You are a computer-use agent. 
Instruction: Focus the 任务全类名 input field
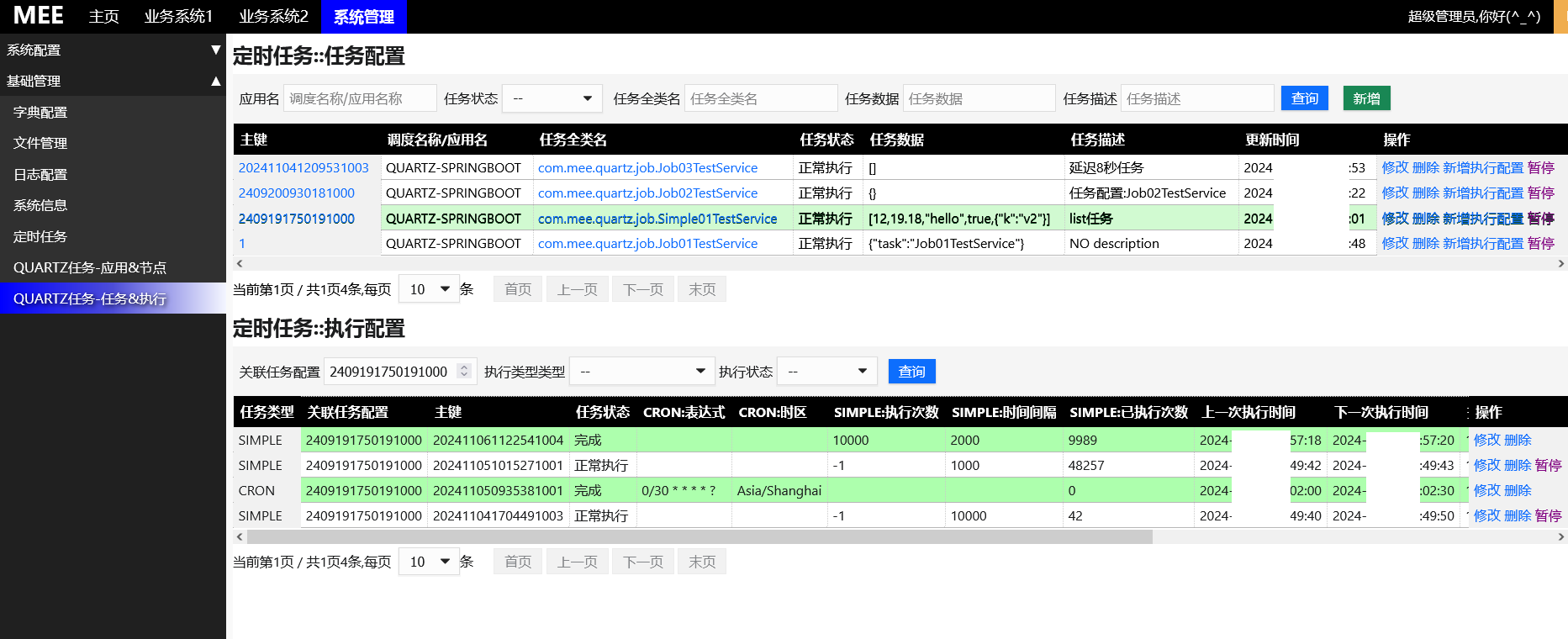click(x=761, y=98)
